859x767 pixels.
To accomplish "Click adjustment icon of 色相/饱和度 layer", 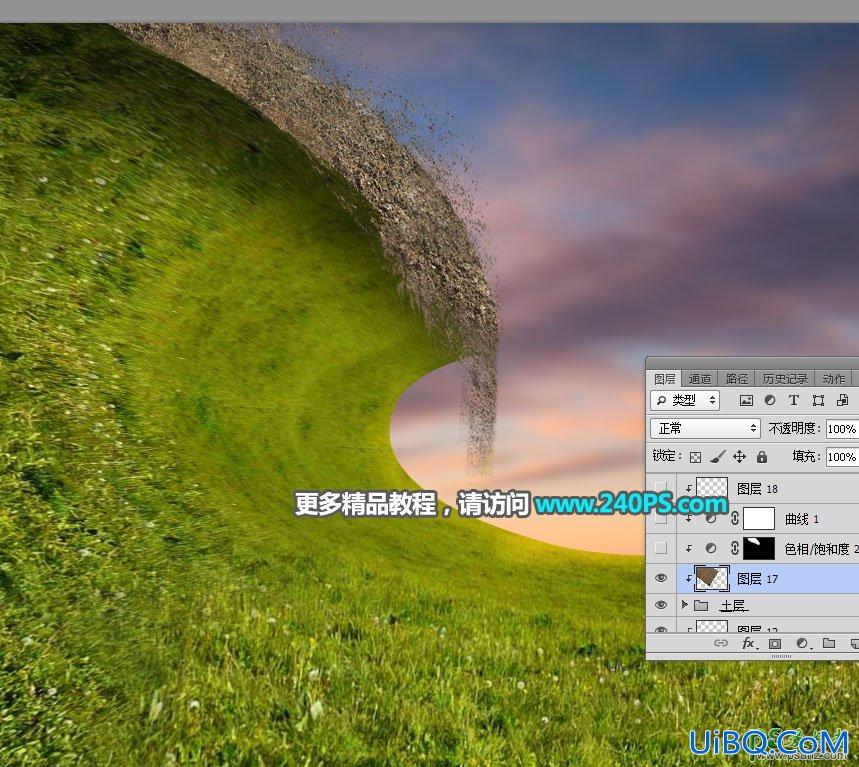I will 711,548.
